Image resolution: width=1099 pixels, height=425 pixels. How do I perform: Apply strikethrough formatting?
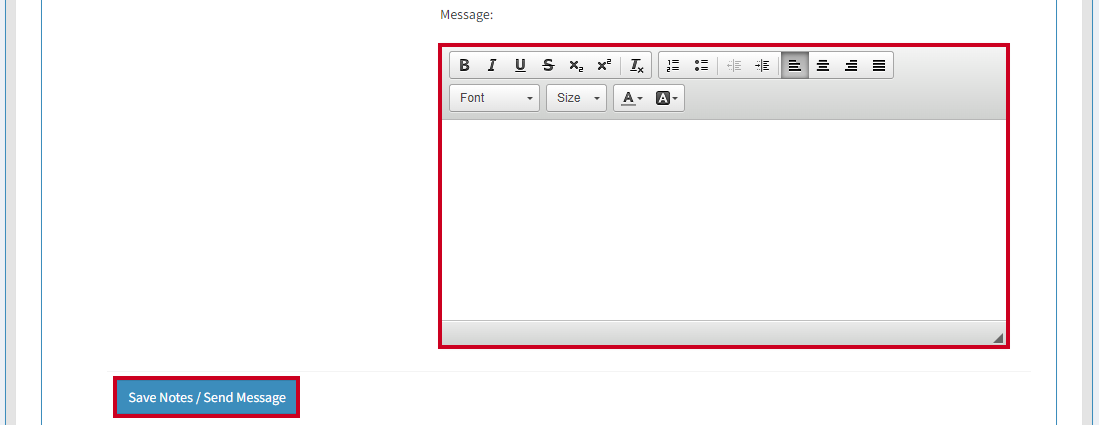coord(548,65)
